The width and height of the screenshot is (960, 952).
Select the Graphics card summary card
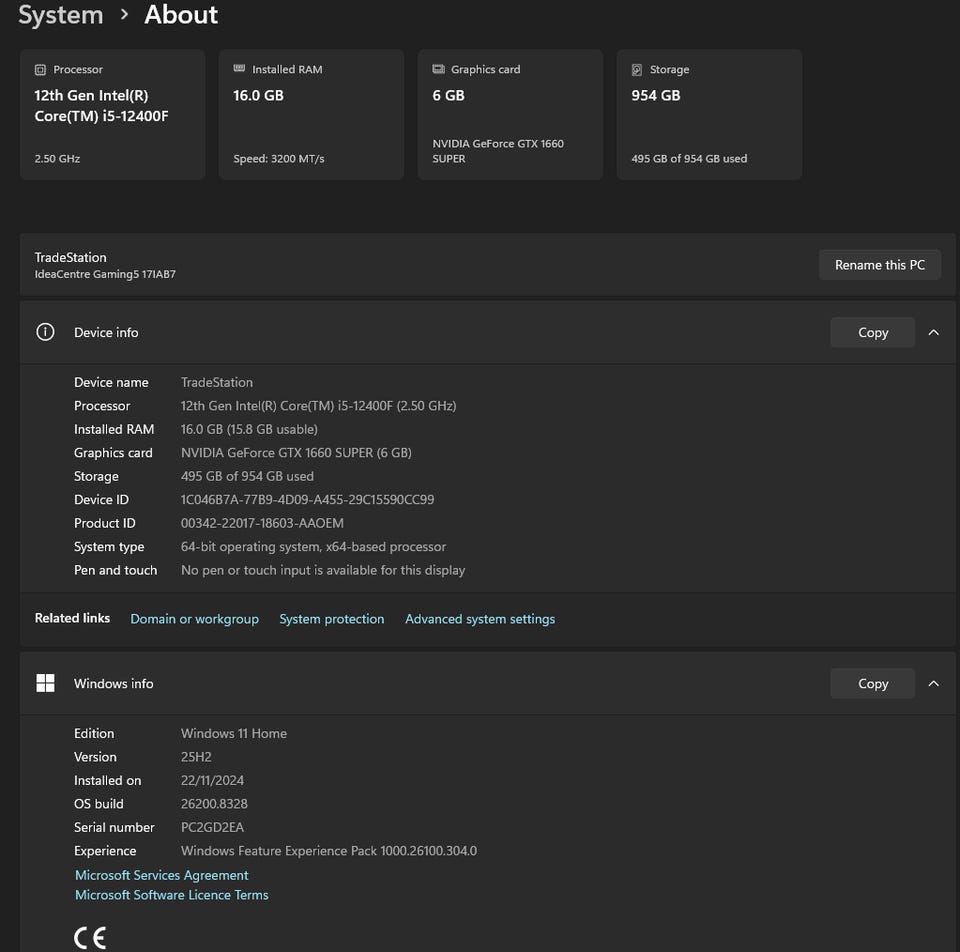(x=511, y=114)
